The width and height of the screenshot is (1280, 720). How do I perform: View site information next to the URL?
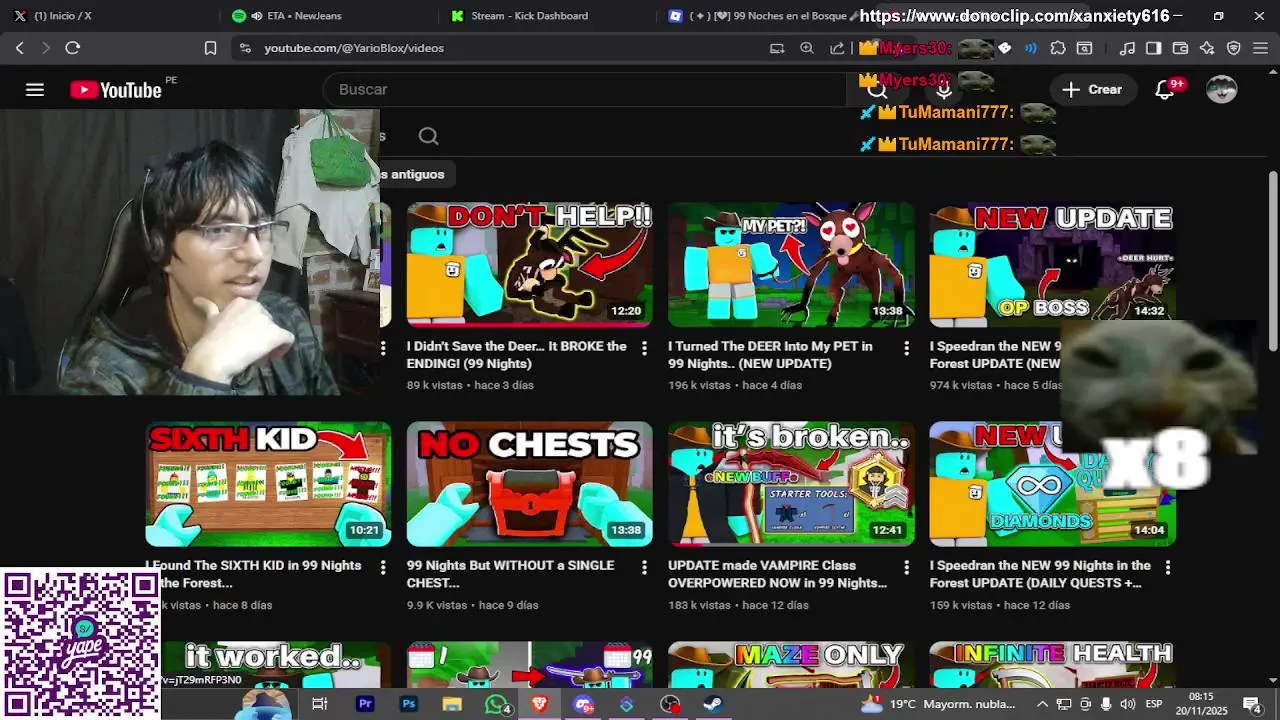click(x=245, y=48)
